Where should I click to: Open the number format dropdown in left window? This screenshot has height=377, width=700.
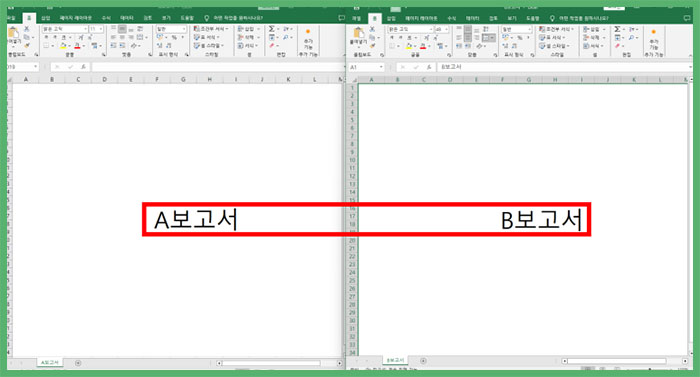pyautogui.click(x=184, y=29)
